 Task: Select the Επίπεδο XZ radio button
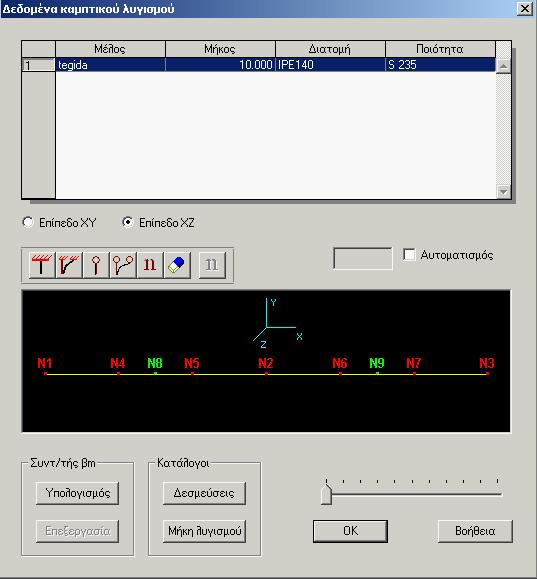point(128,222)
